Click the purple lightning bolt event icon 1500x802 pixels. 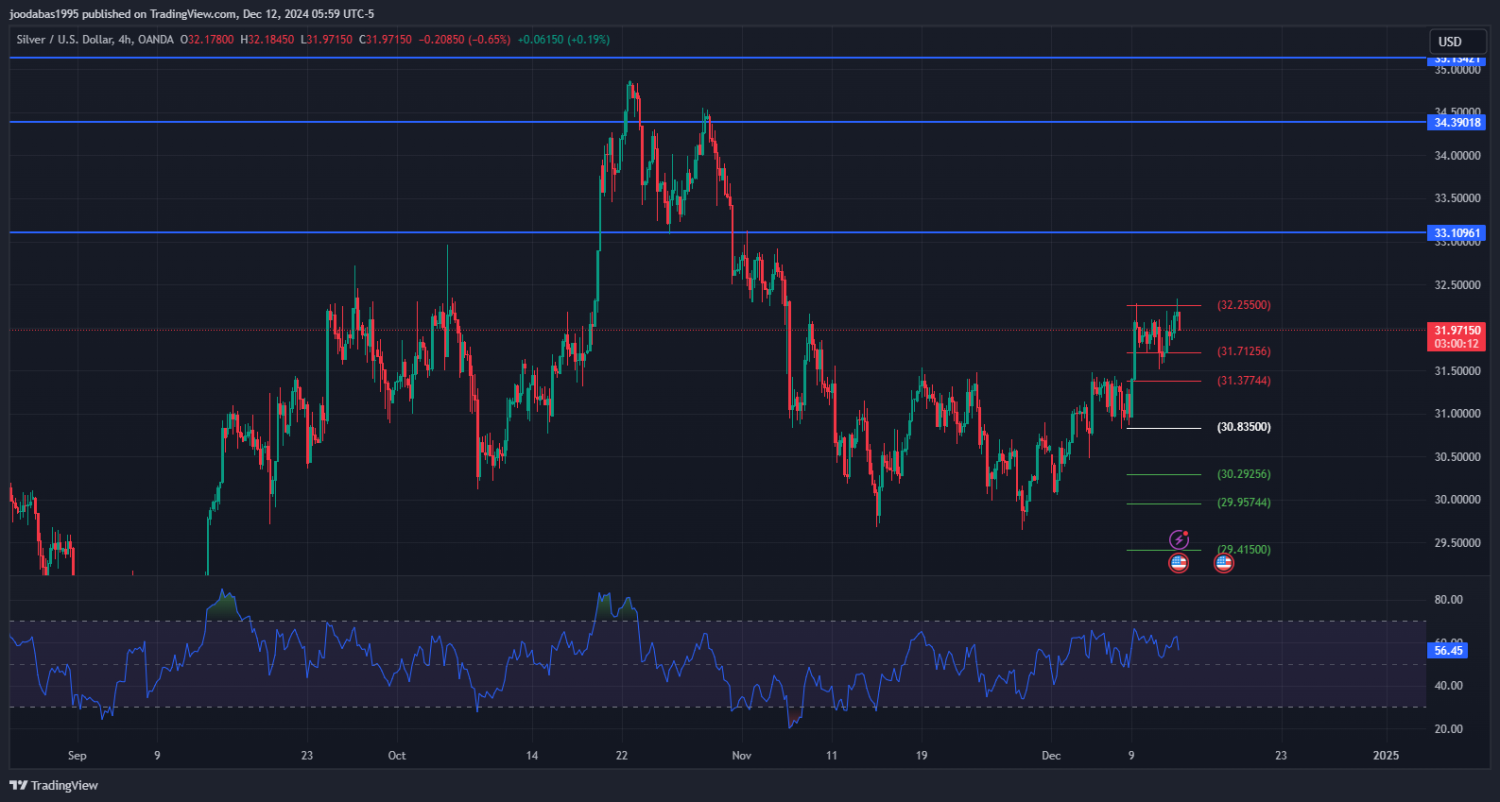[1179, 540]
